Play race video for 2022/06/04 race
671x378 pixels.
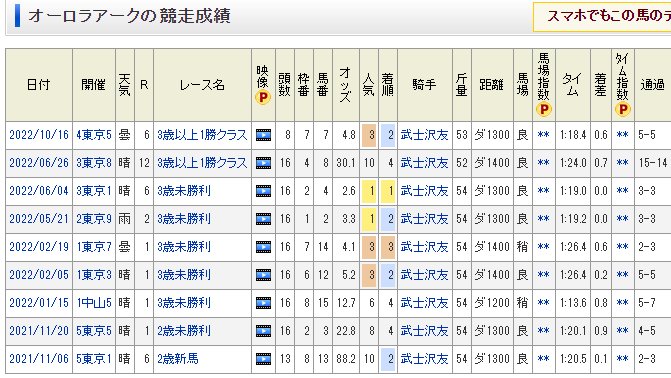pos(263,191)
